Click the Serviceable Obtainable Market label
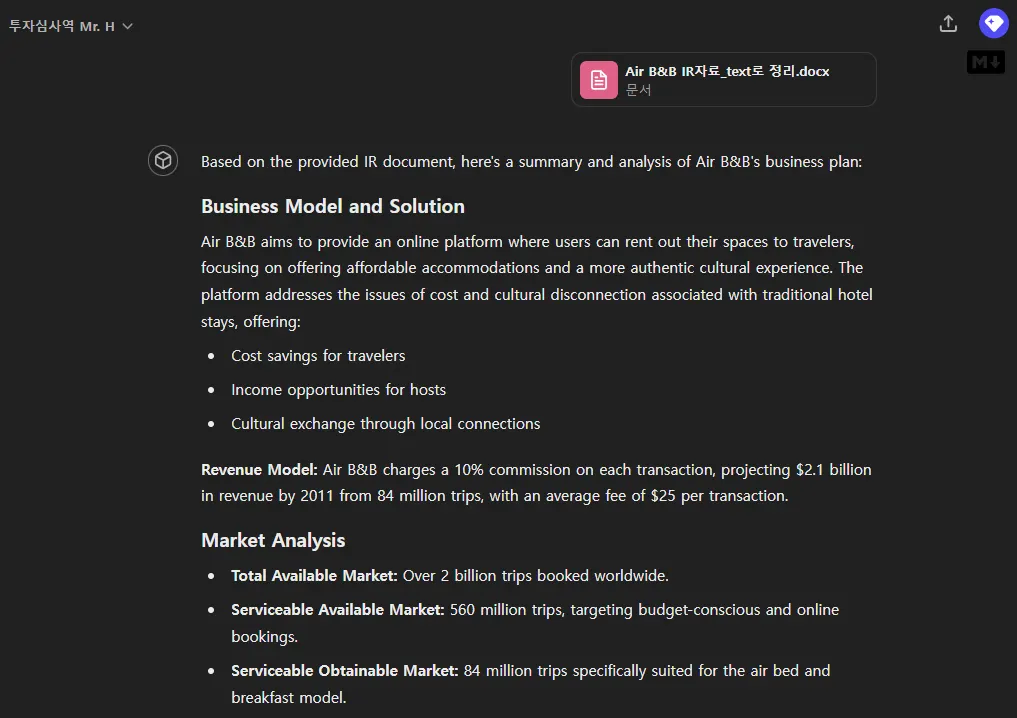 [344, 671]
